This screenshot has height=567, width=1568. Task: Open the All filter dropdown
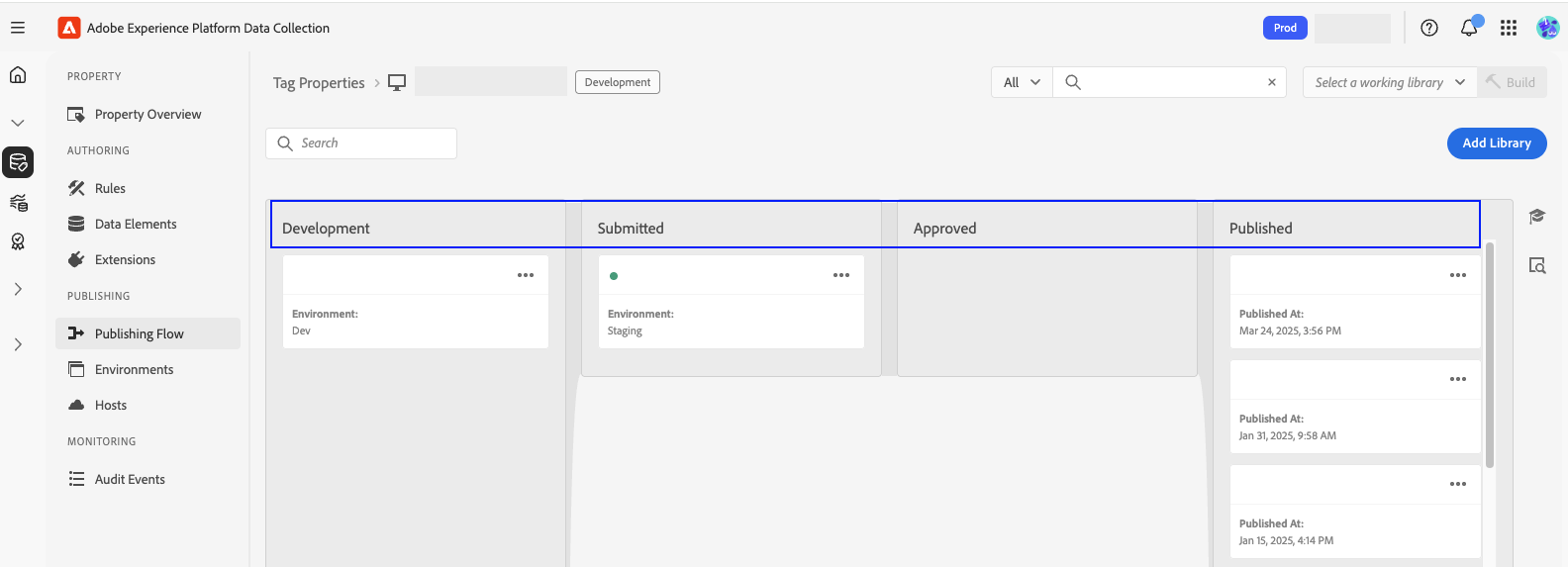point(1022,82)
